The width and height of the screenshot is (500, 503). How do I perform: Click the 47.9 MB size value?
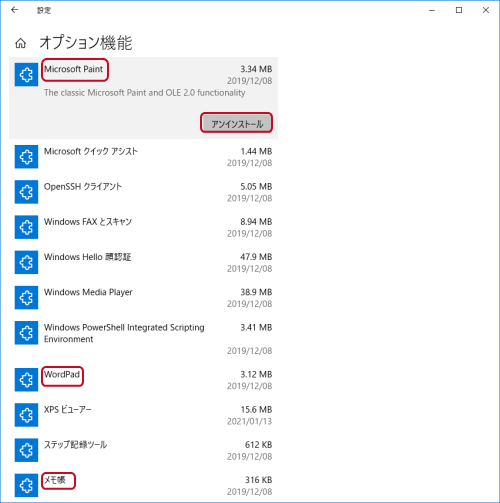(x=256, y=257)
